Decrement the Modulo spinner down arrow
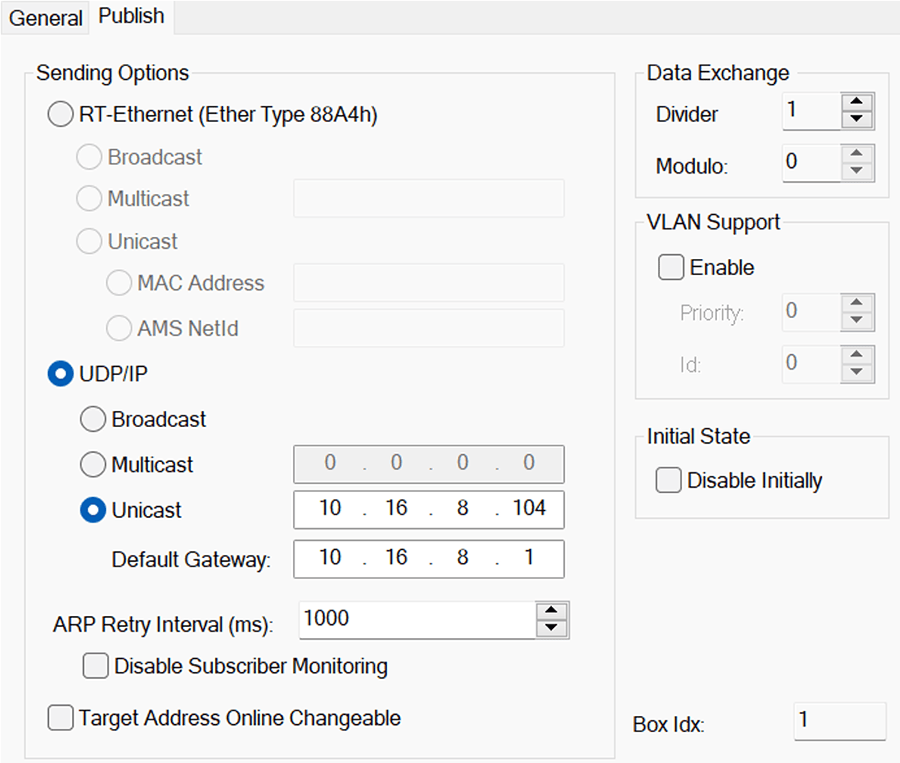900x763 pixels. pyautogui.click(x=856, y=171)
